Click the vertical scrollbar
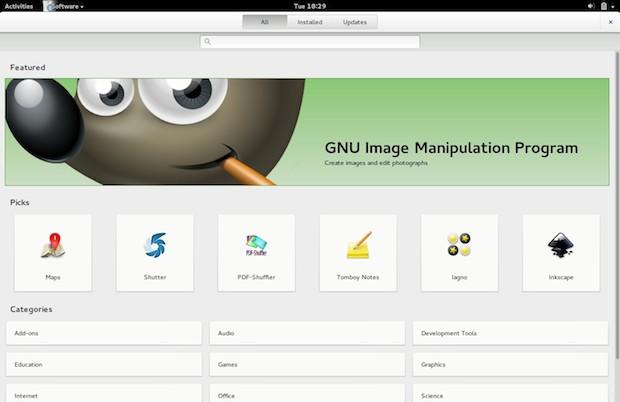The height and width of the screenshot is (402, 620). [617, 206]
